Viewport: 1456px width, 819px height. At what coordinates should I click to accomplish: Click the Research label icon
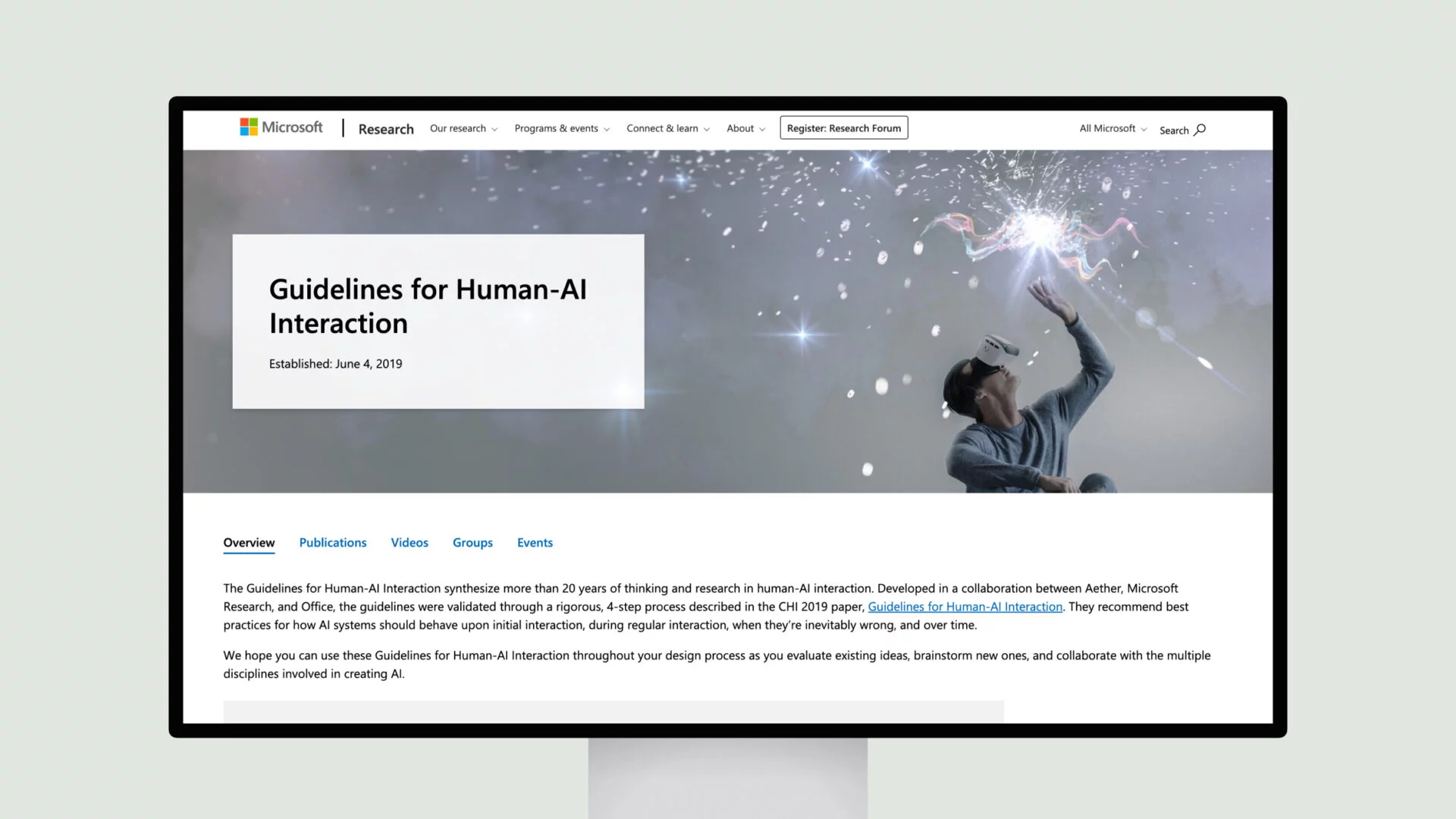[x=386, y=127]
